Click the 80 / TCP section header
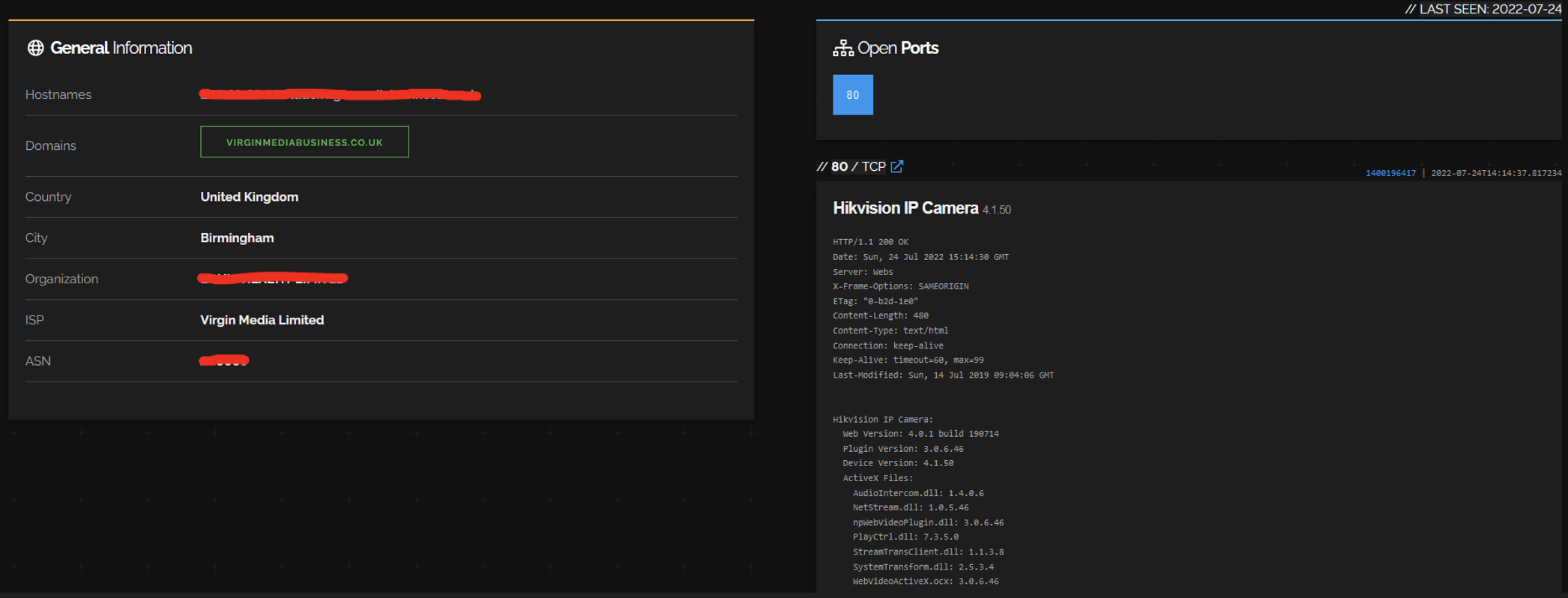 click(x=857, y=166)
